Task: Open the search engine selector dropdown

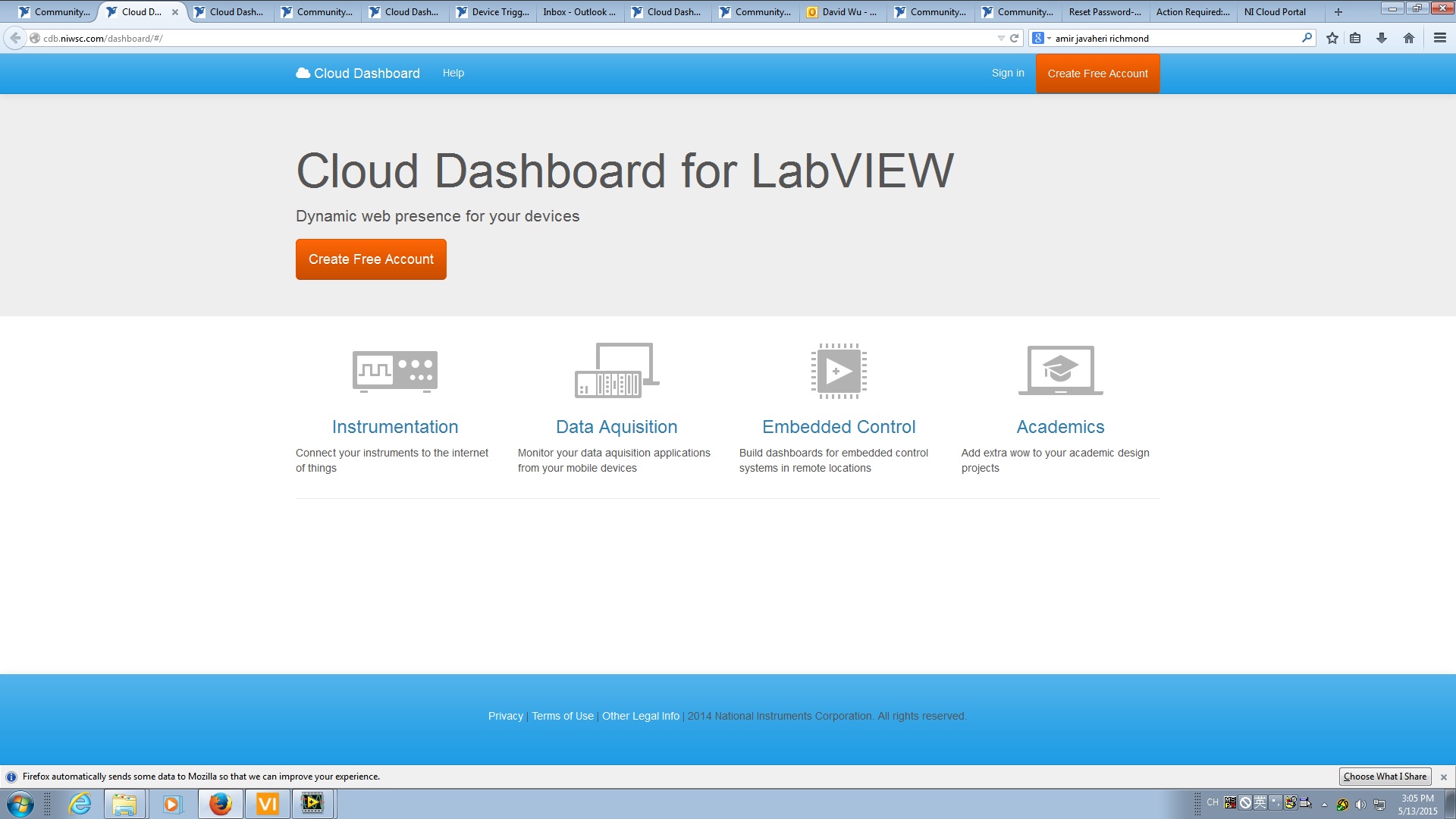Action: 1041,38
